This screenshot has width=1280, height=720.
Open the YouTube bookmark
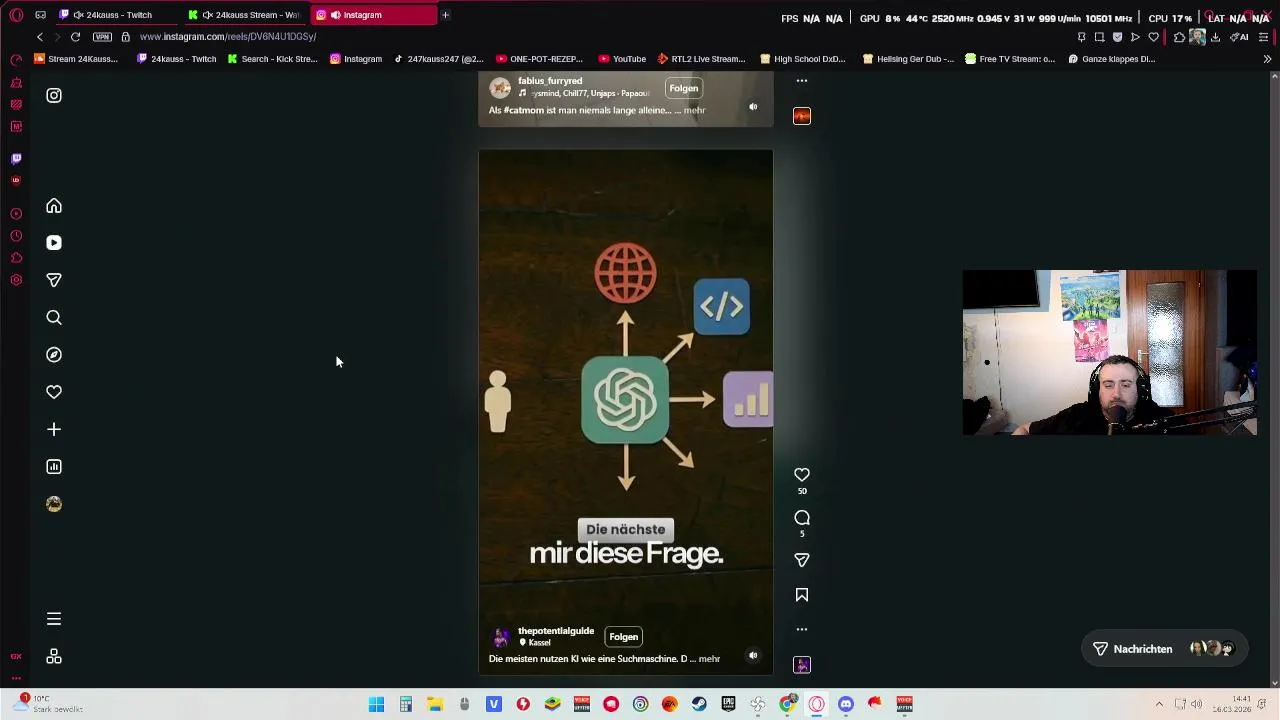622,59
